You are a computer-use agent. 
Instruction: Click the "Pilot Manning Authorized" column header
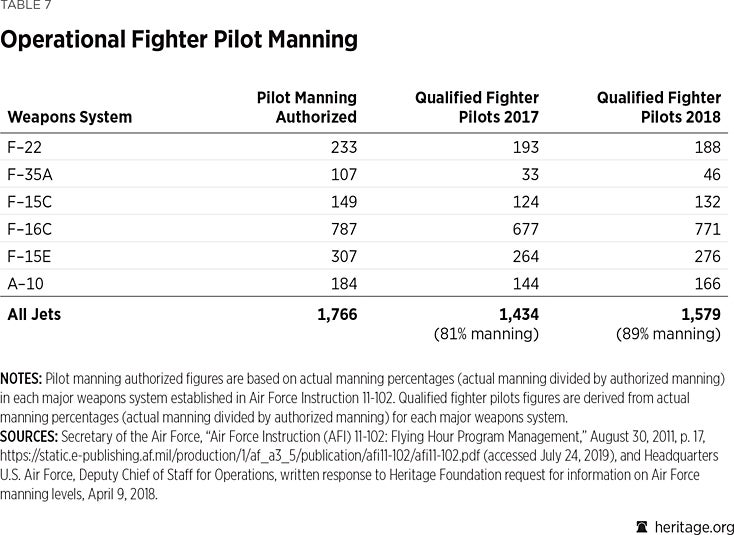pyautogui.click(x=306, y=107)
